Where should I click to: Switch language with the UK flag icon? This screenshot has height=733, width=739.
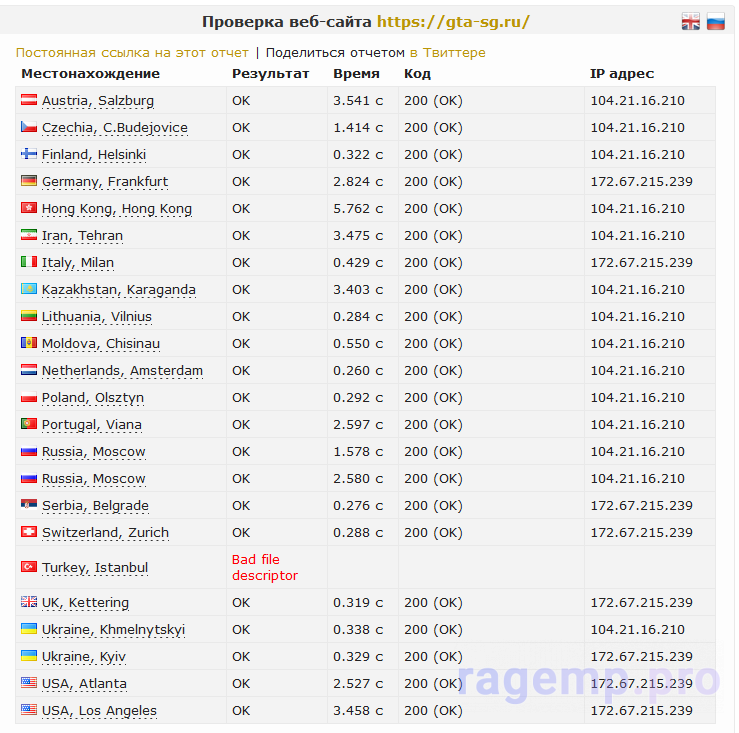(690, 22)
